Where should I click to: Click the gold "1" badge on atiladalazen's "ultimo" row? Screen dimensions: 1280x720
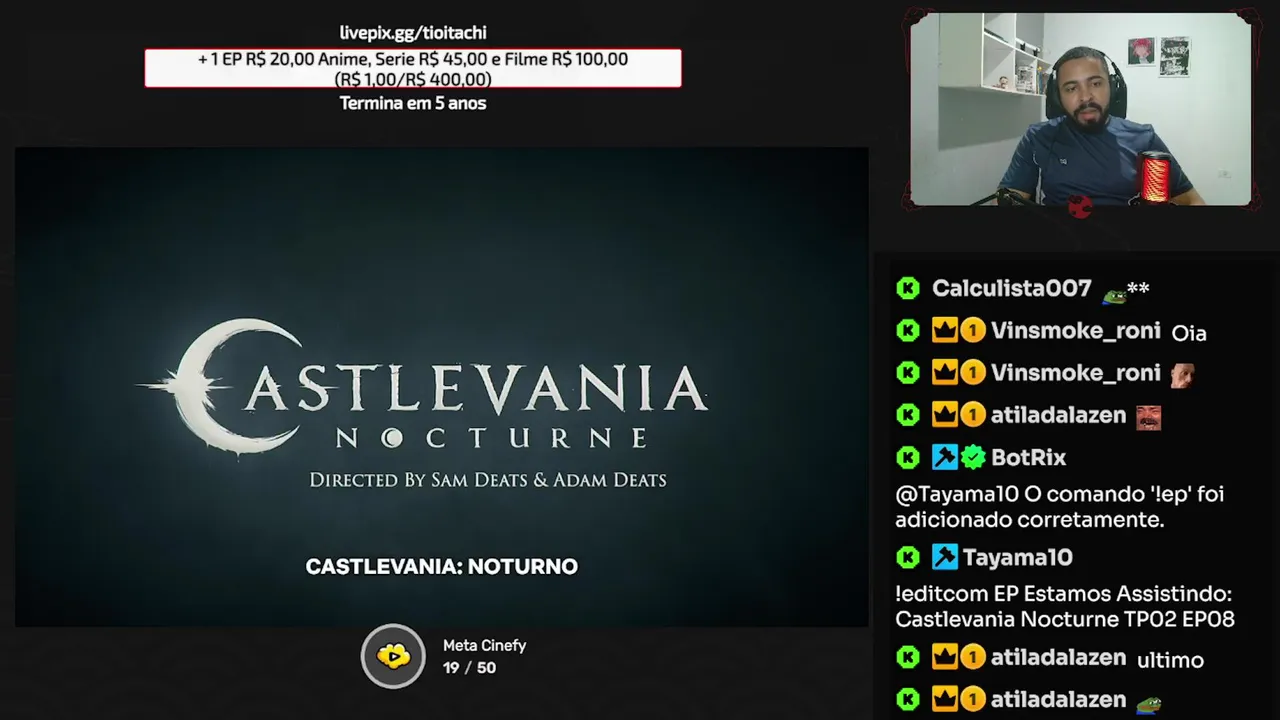pos(973,657)
